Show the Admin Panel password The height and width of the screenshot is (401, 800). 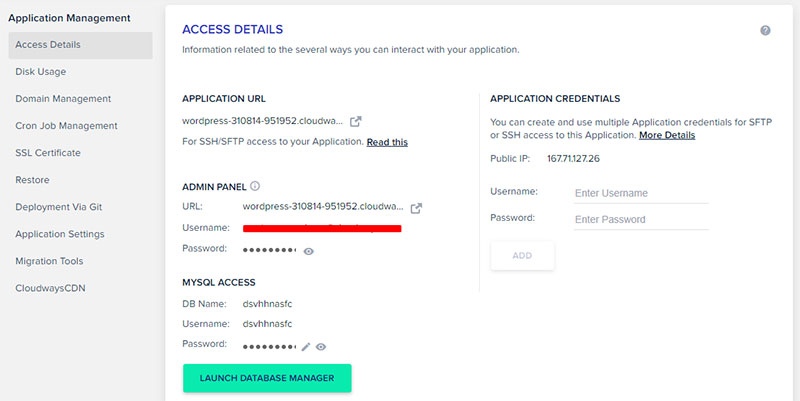pyautogui.click(x=309, y=251)
